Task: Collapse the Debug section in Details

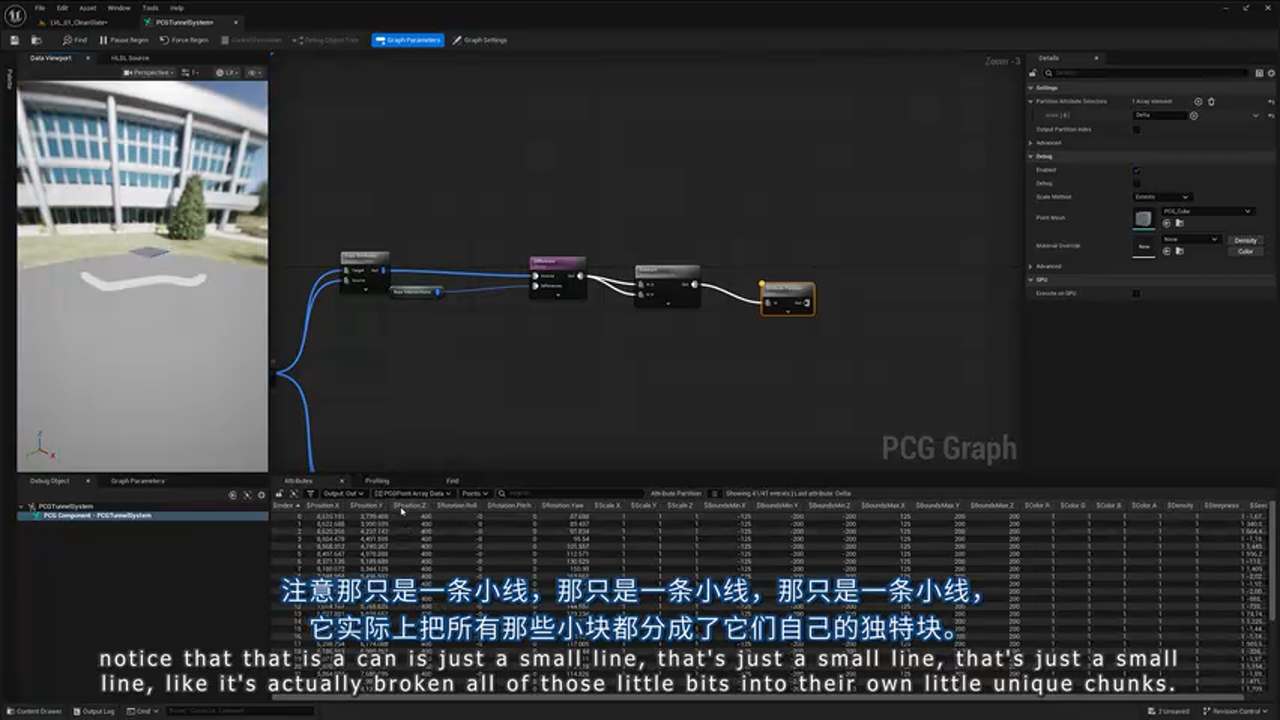Action: (1032, 156)
